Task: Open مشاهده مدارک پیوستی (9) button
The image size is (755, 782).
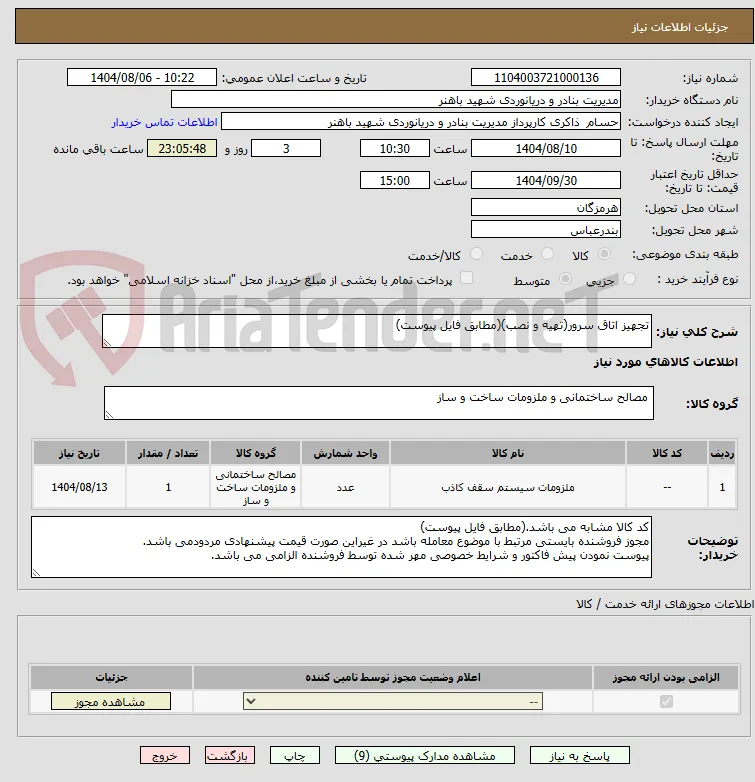Action: 424,756
